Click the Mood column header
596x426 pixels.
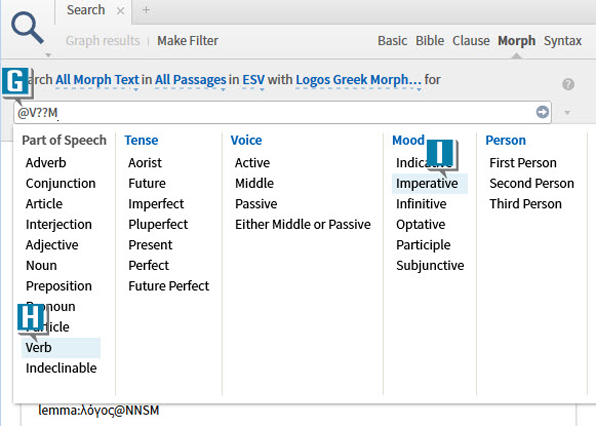click(408, 140)
